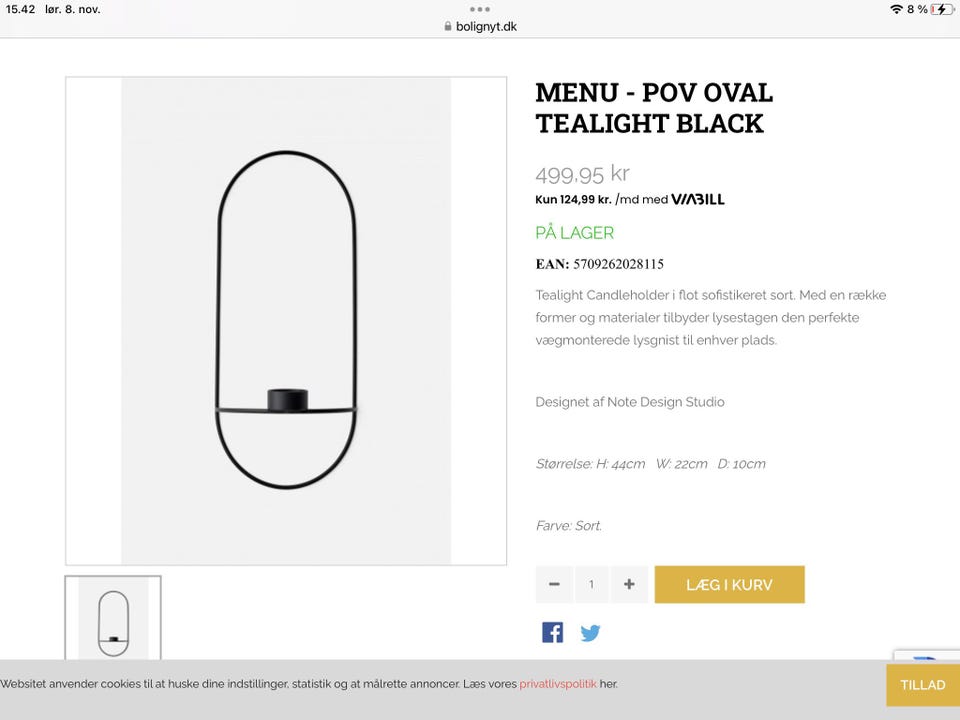
Task: Click the product title POV Oval Tealight
Action: click(654, 108)
